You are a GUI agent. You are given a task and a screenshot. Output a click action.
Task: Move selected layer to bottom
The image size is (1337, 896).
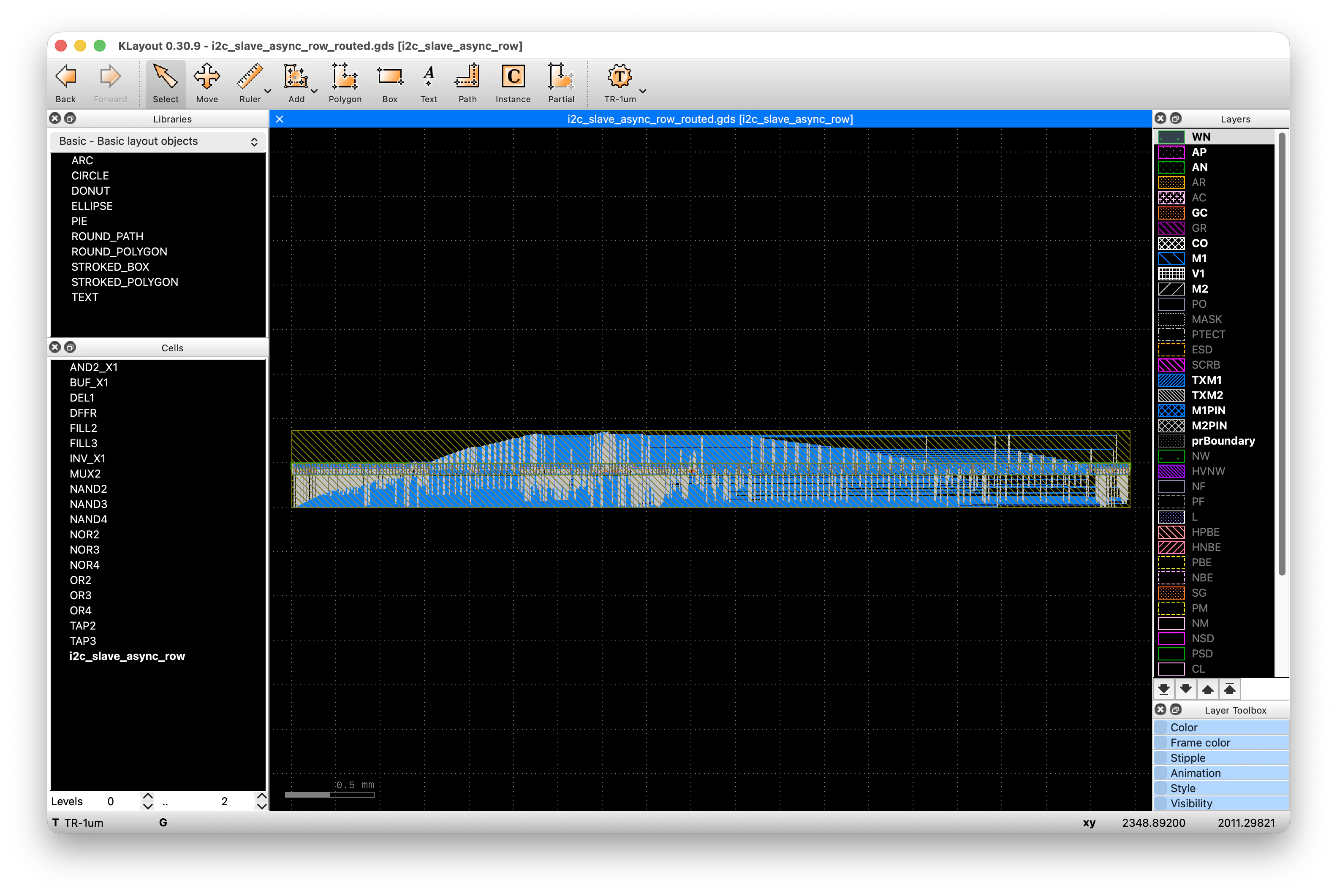(x=1164, y=689)
